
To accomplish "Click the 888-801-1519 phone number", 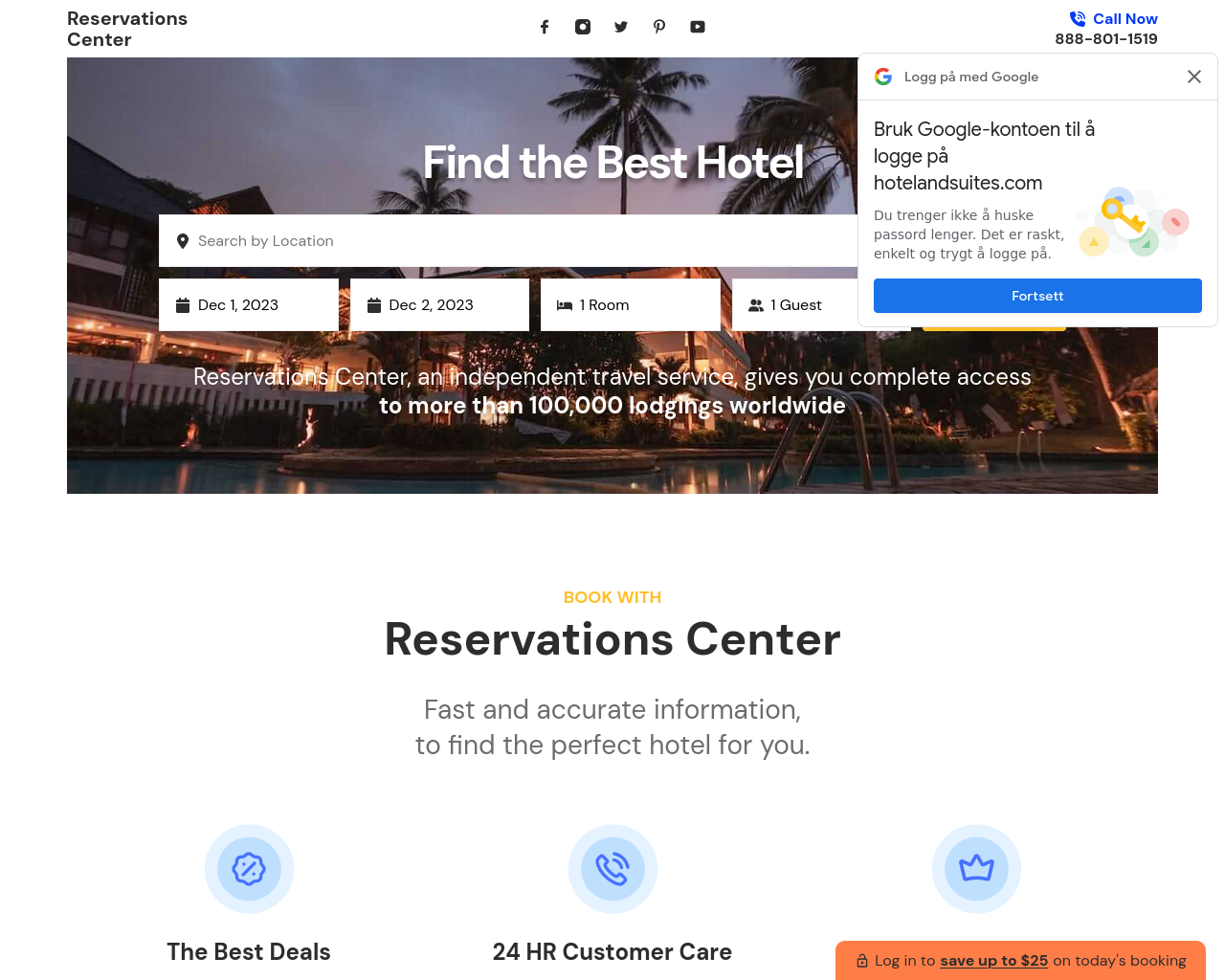I will [x=1106, y=39].
